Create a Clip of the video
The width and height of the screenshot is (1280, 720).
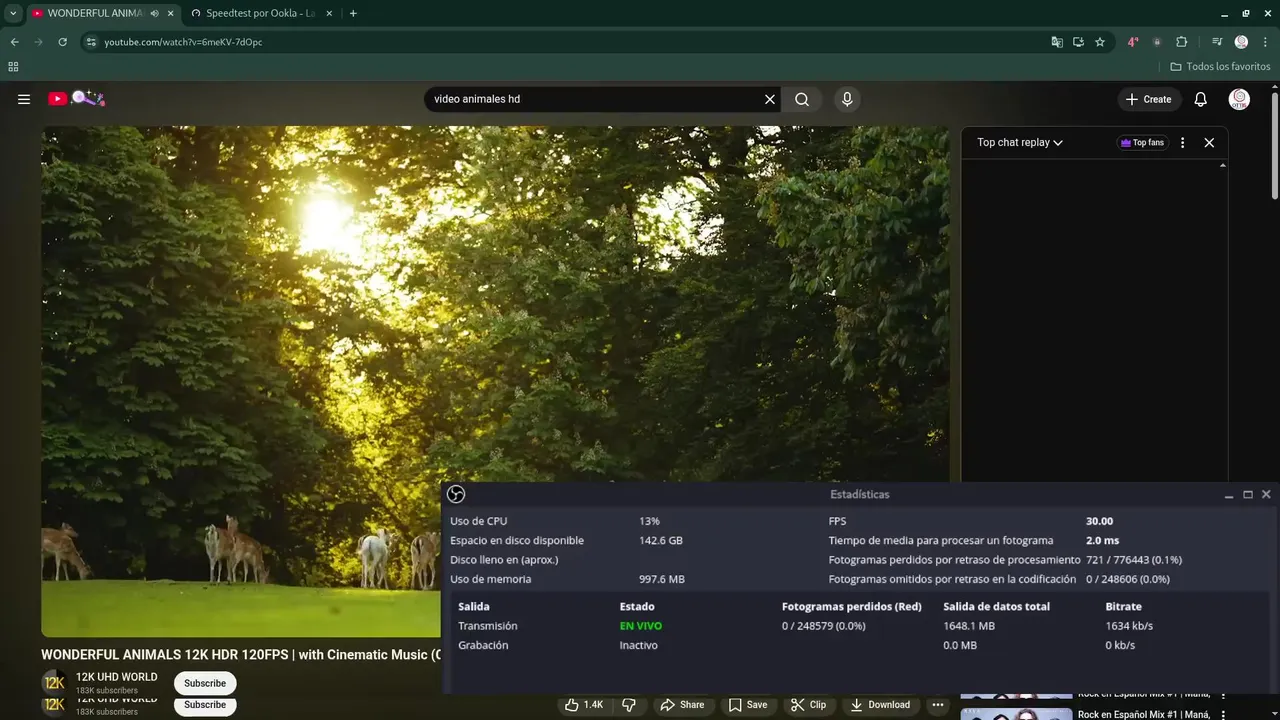coord(808,705)
